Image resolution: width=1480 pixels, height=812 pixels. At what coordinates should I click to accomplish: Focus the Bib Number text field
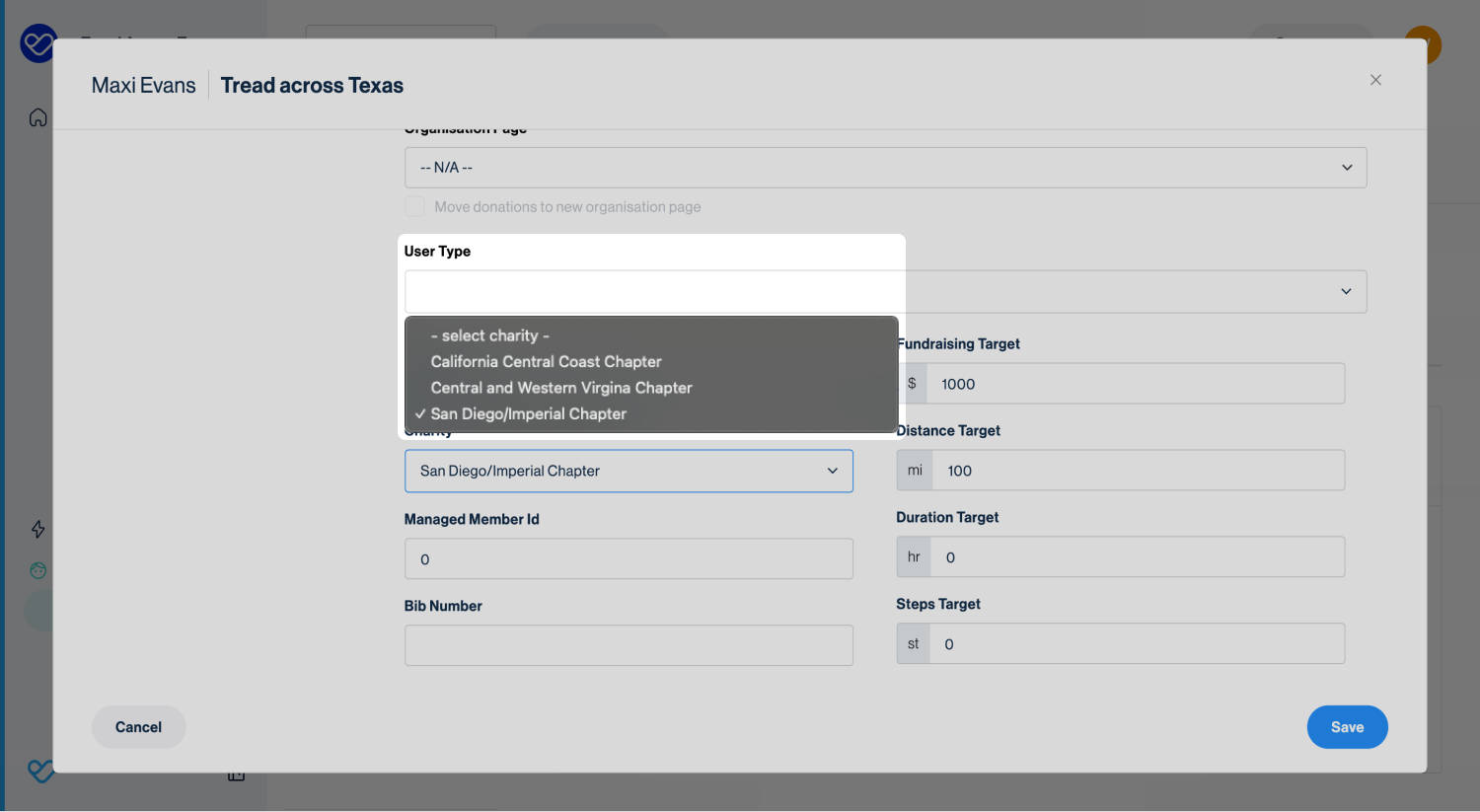click(629, 645)
